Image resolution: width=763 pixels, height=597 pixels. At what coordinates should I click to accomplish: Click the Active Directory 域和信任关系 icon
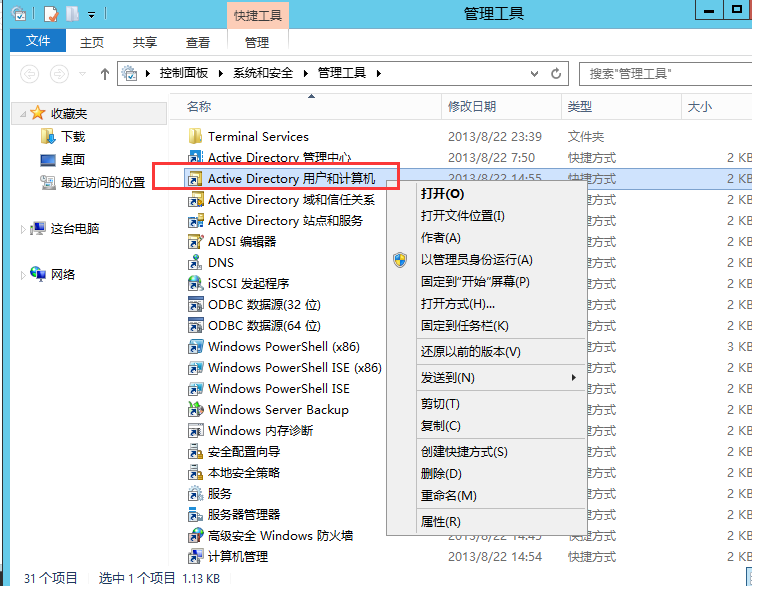[195, 199]
